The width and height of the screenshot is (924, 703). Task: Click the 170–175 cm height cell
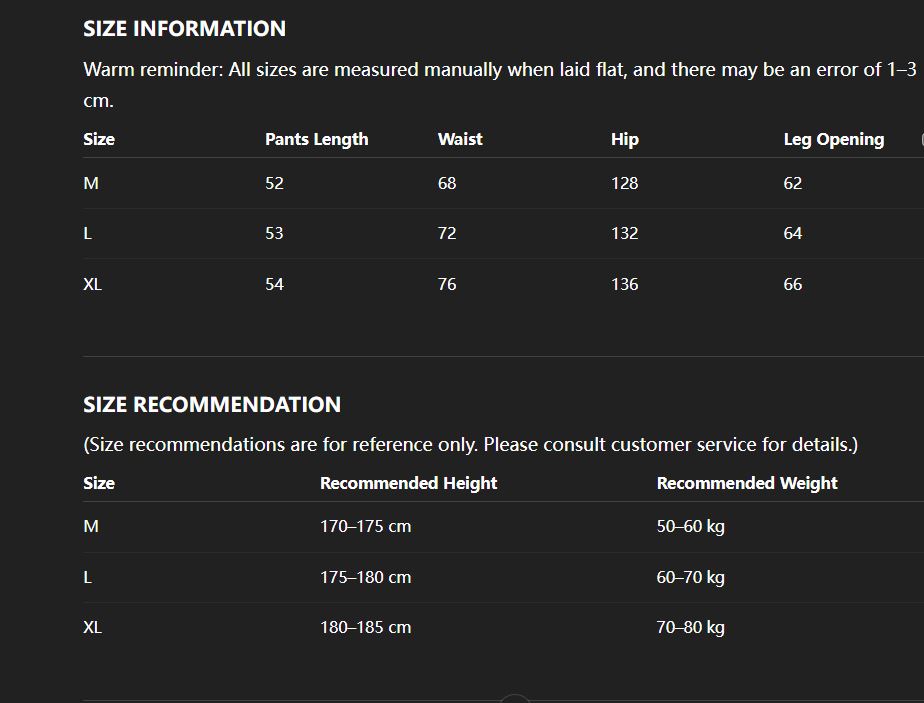tap(365, 527)
